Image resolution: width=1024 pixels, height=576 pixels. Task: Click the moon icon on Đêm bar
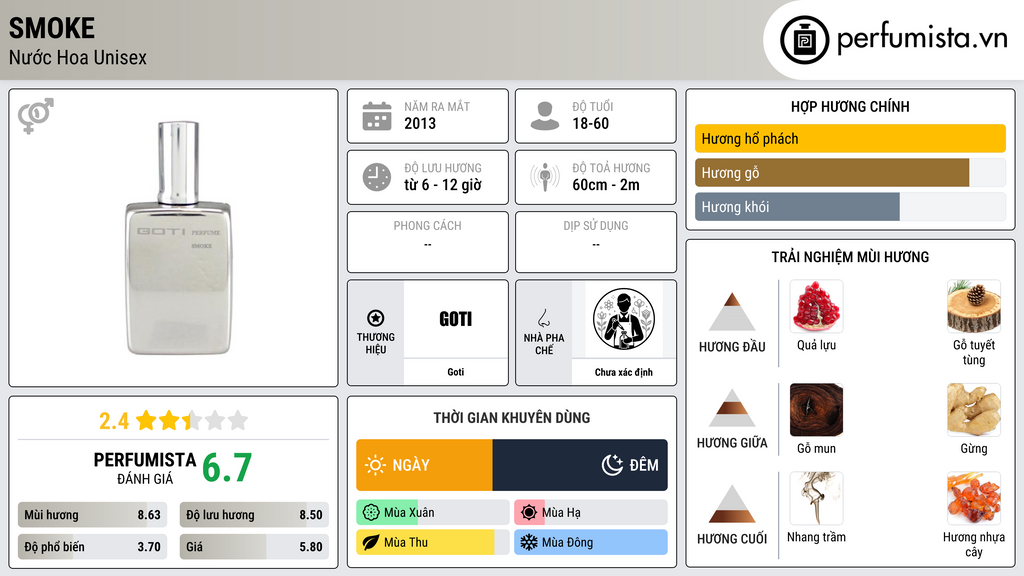(612, 465)
